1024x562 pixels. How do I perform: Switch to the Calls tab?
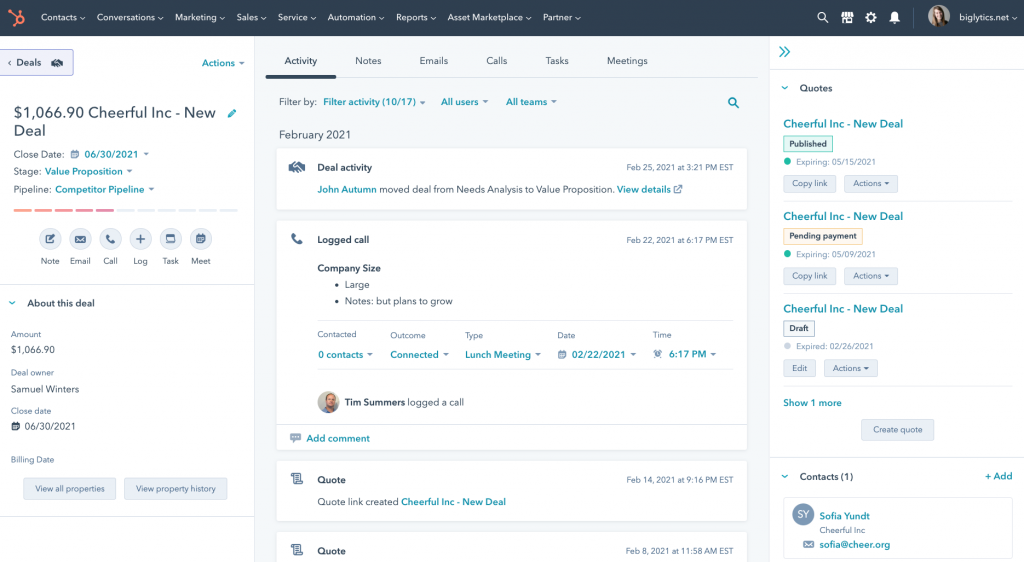click(496, 61)
